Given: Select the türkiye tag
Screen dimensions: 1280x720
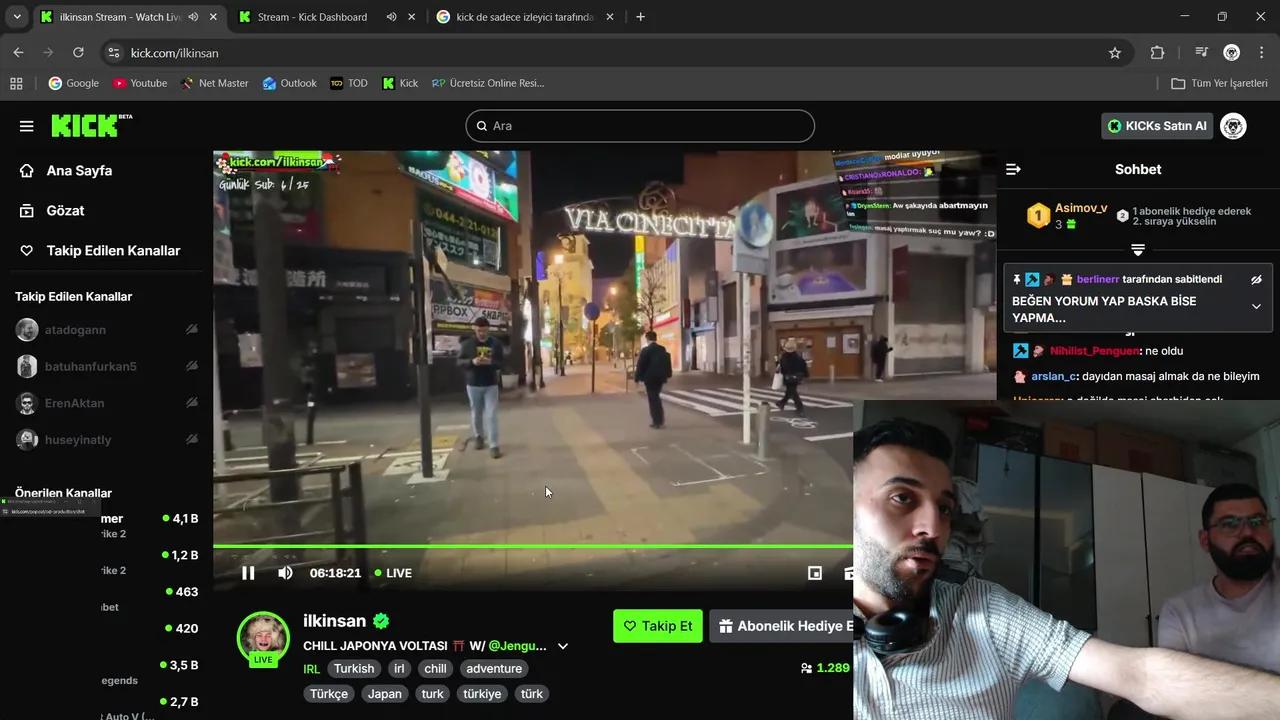Looking at the screenshot, I should [x=482, y=694].
